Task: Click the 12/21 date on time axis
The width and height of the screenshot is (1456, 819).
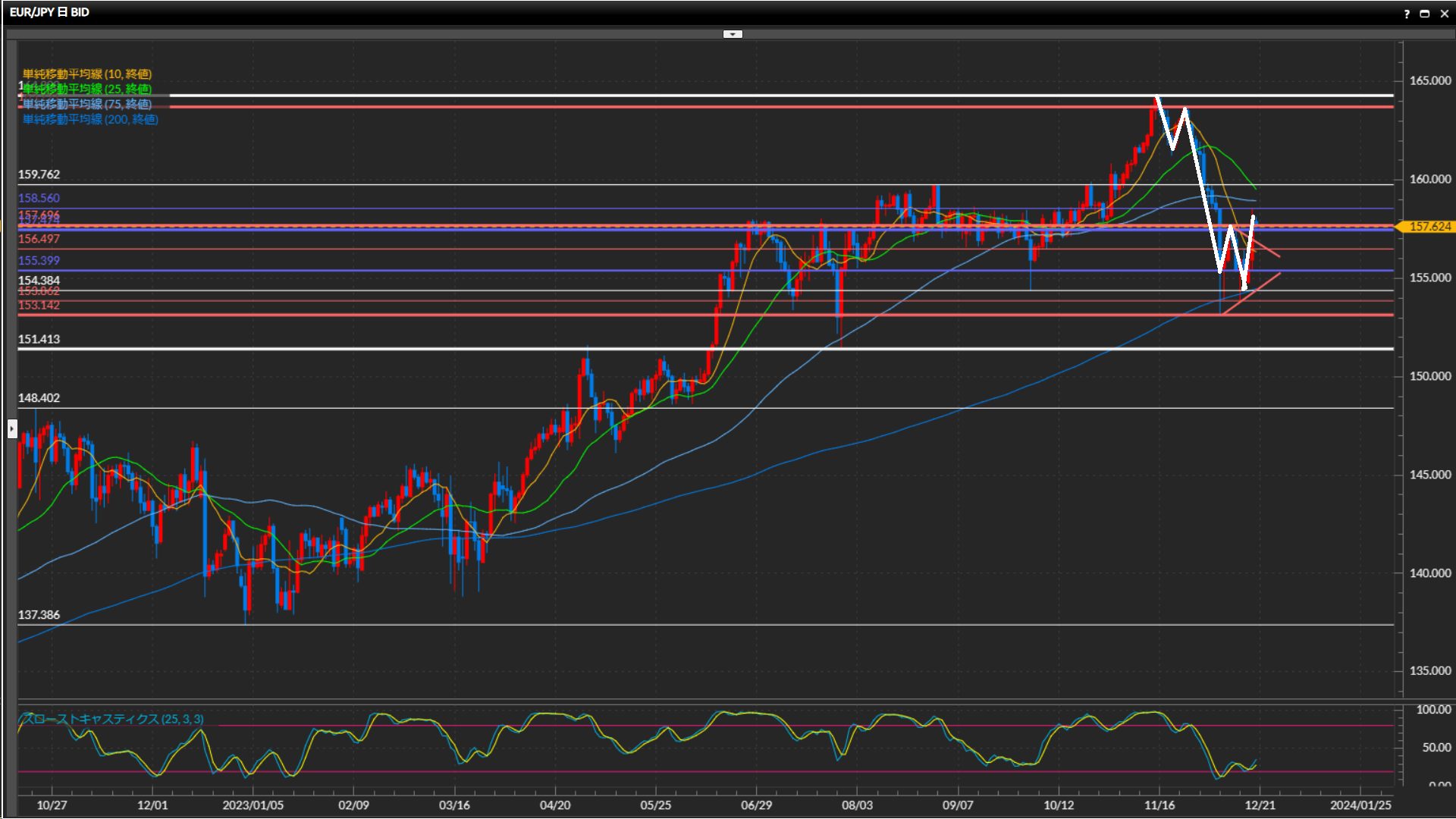Action: click(1260, 805)
